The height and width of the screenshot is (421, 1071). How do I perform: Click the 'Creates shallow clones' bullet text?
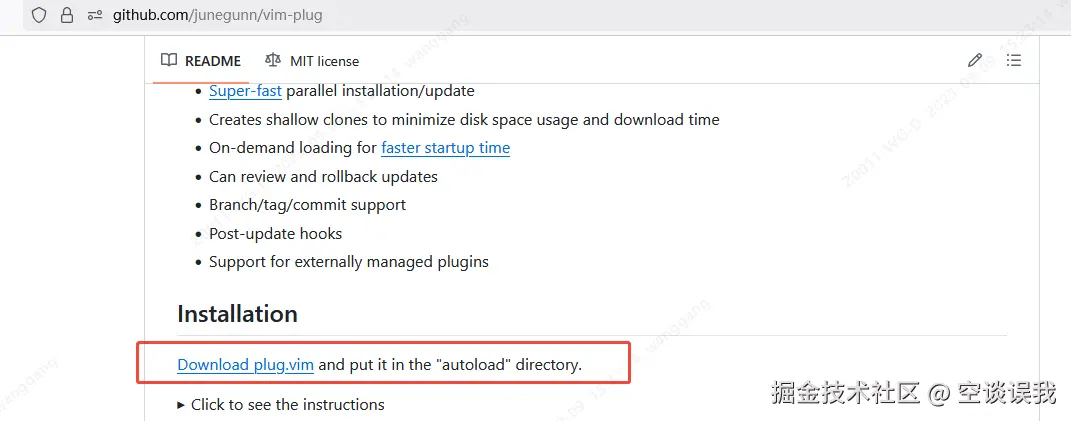(x=464, y=119)
